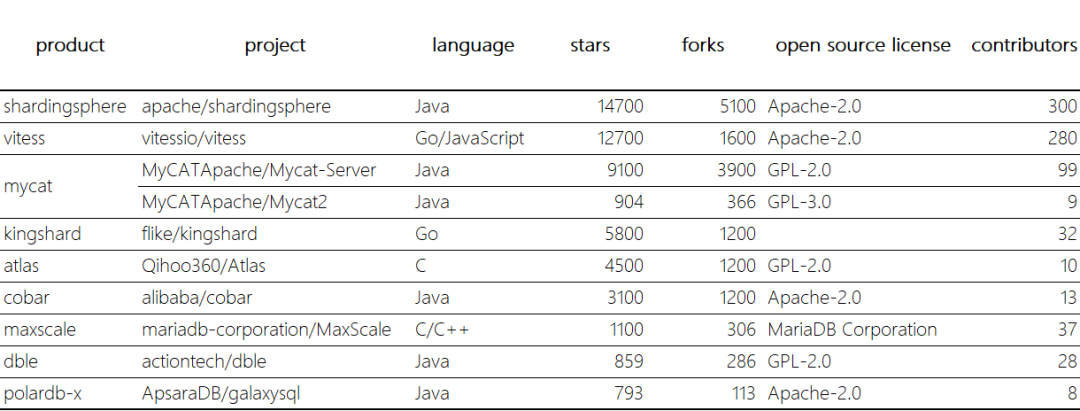The width and height of the screenshot is (1080, 411).
Task: Select the contributors value 10
Action: coord(1068,266)
